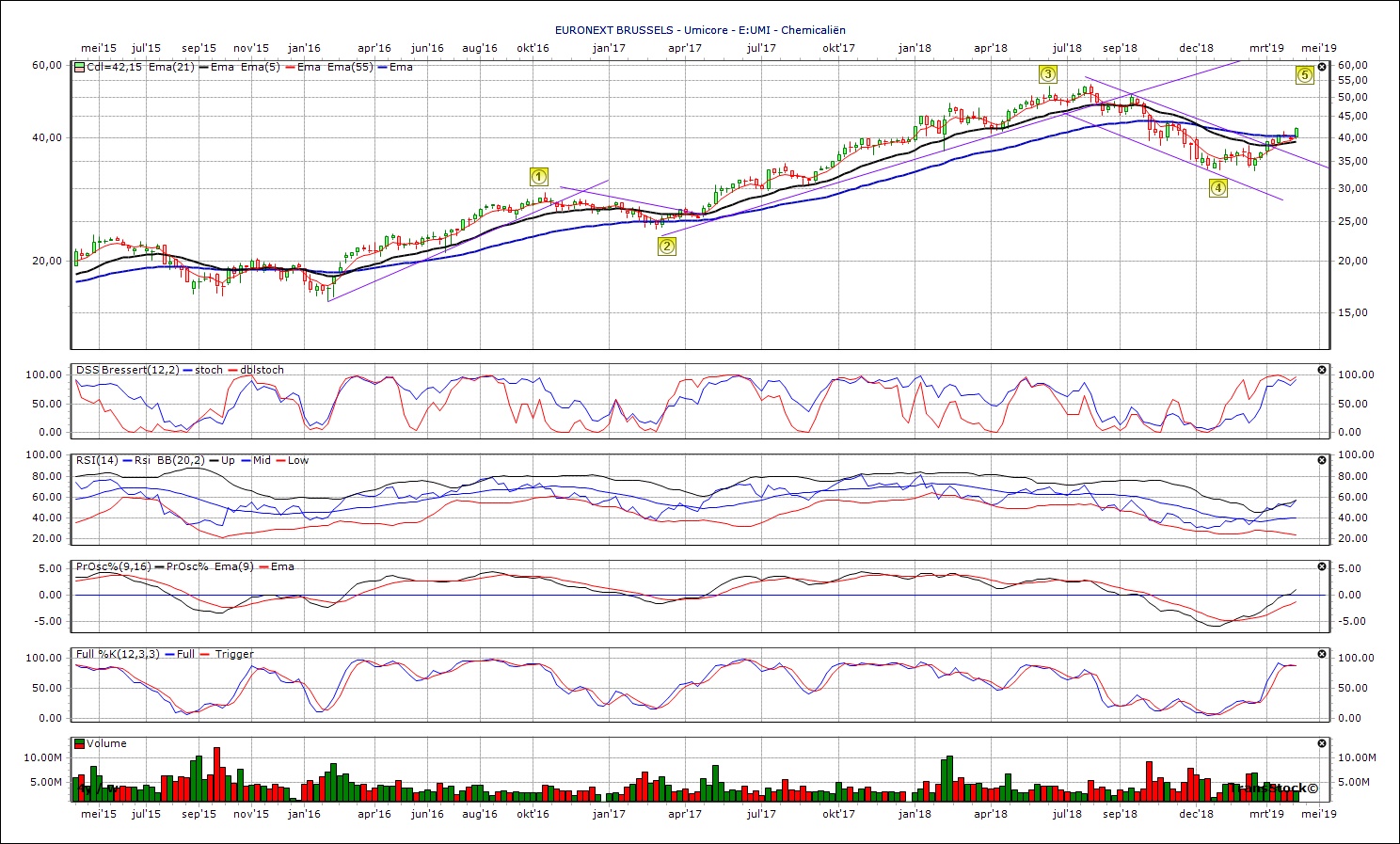1400x844 pixels.
Task: Close the RSI(14) indicator panel
Action: [x=1322, y=460]
